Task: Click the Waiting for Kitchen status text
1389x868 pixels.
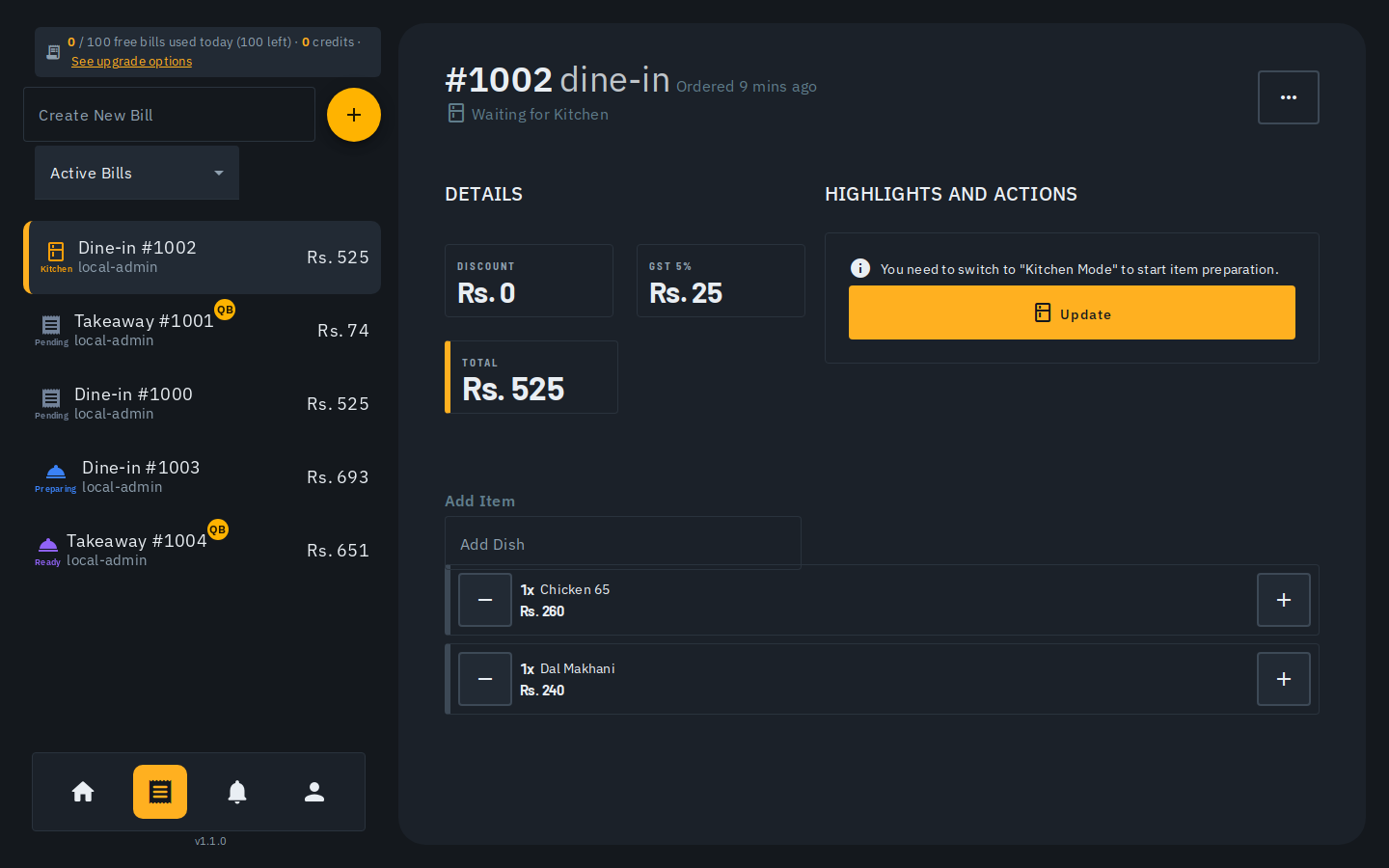Action: click(x=540, y=115)
